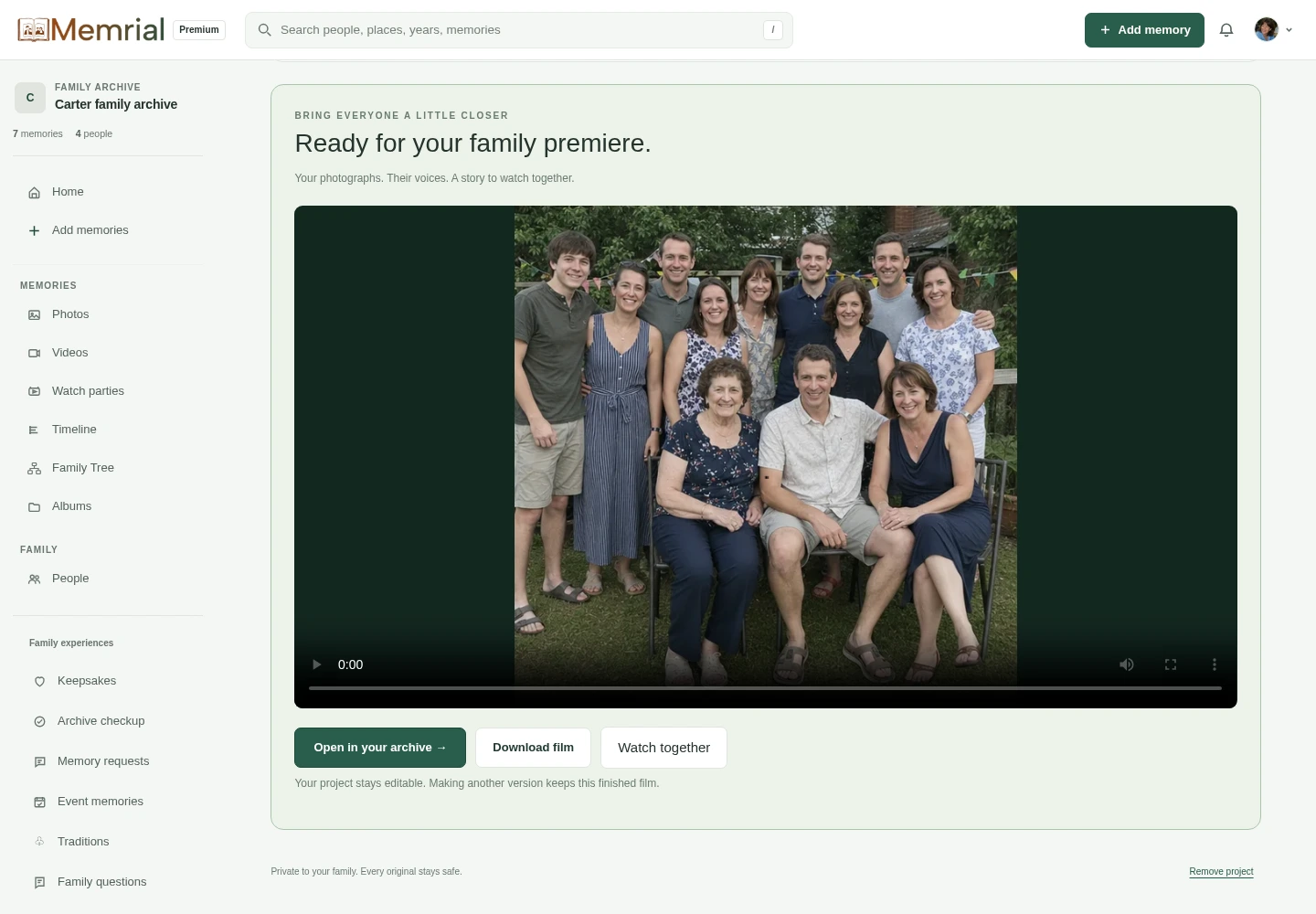Open the Videos section
Viewport: 1316px width, 914px height.
[x=108, y=353]
